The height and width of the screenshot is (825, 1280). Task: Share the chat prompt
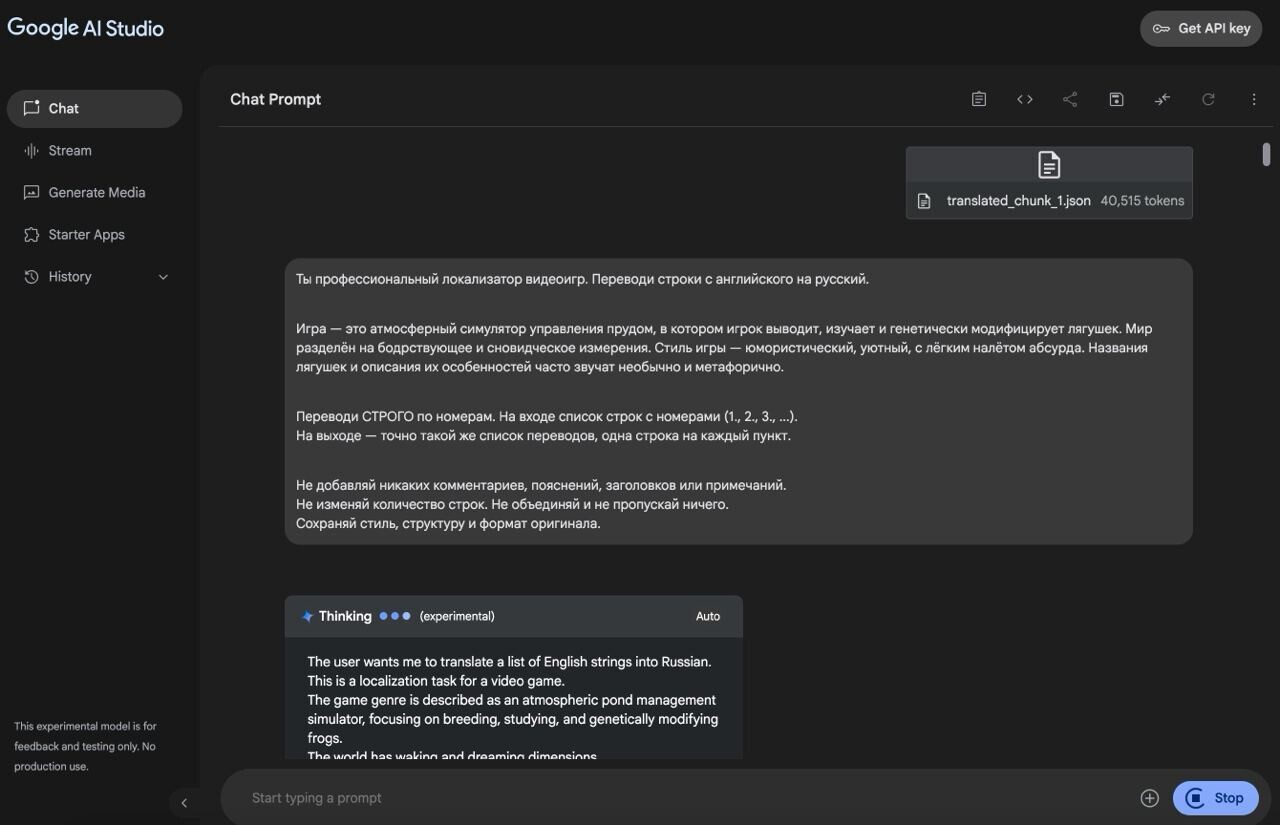pyautogui.click(x=1070, y=99)
